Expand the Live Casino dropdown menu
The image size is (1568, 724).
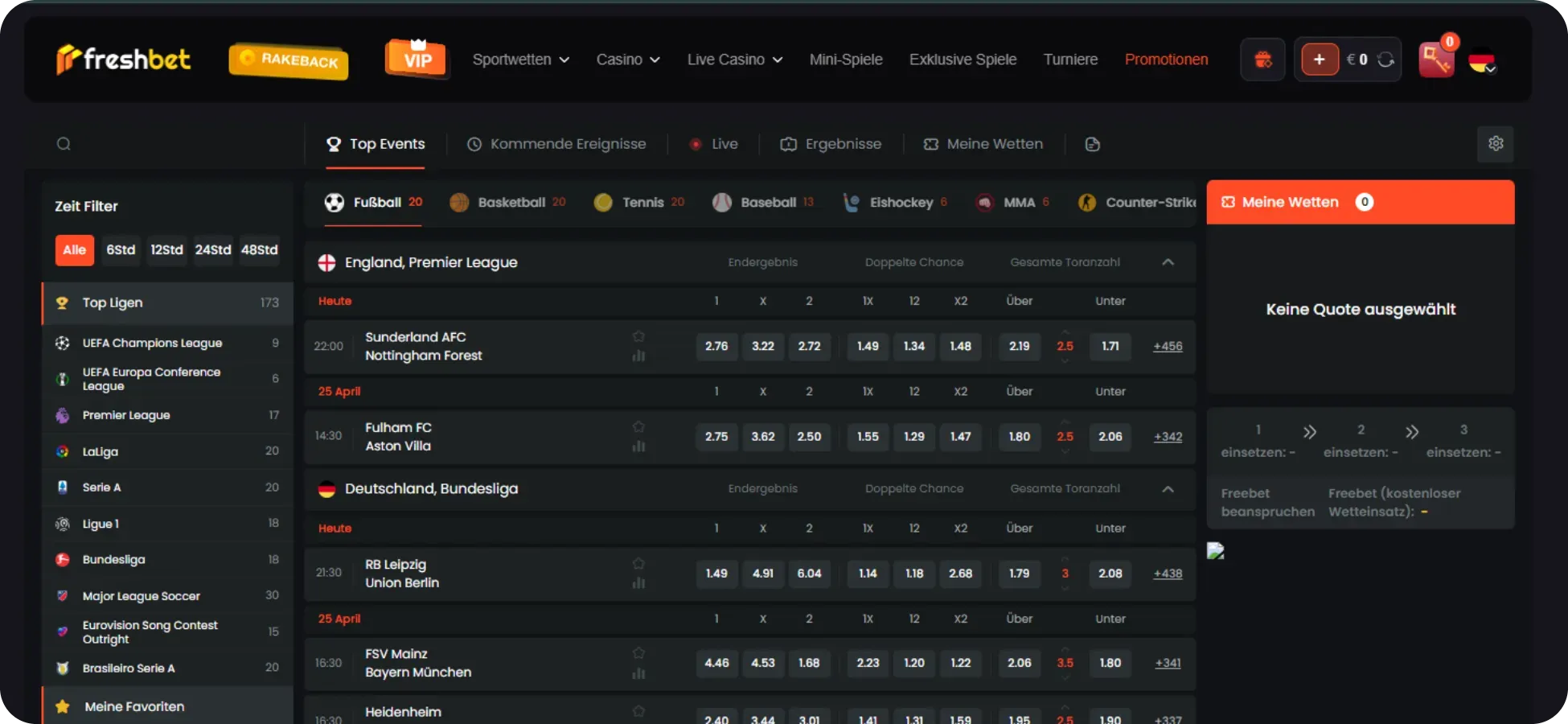click(735, 60)
